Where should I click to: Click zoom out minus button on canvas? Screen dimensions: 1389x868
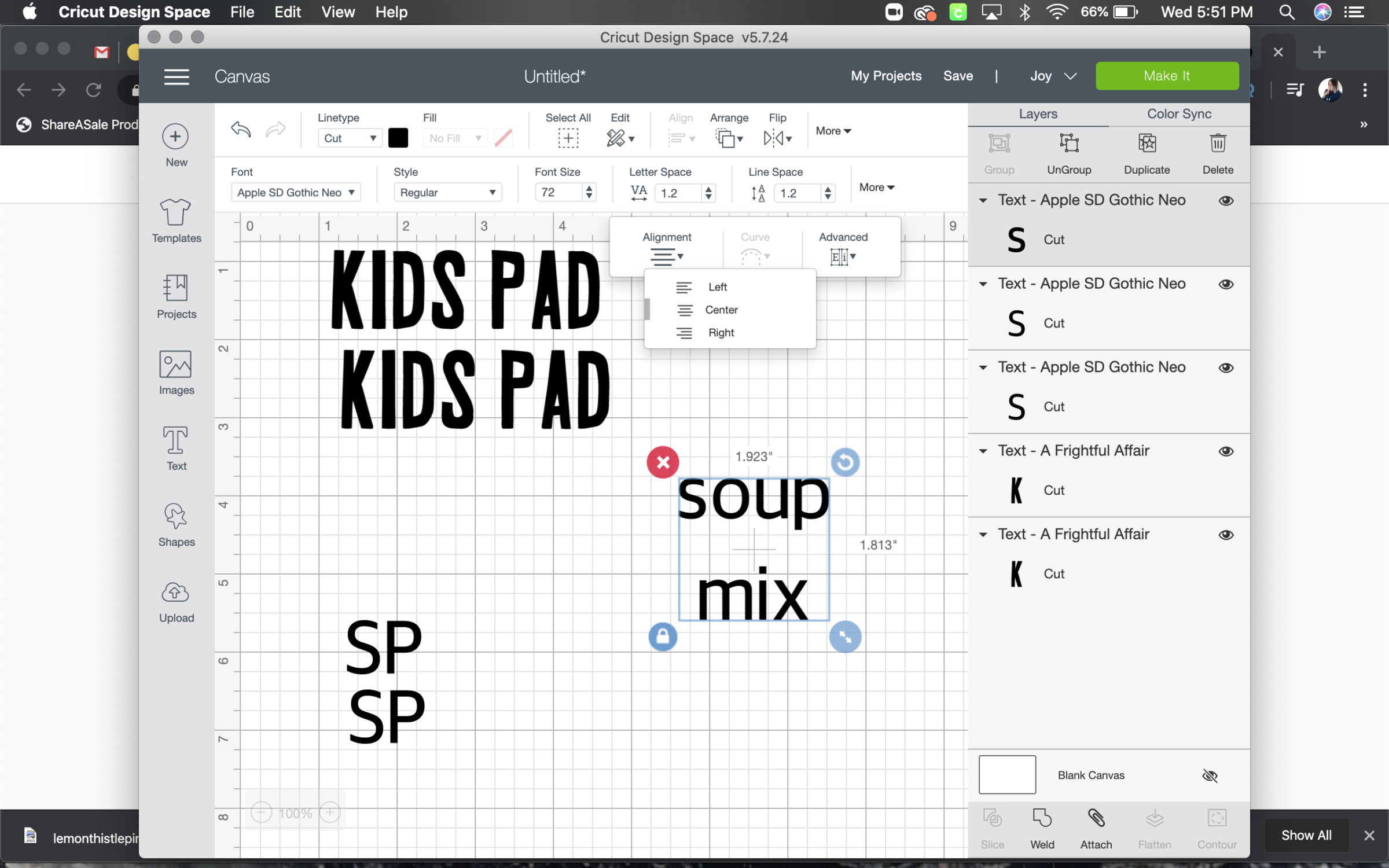(x=261, y=813)
